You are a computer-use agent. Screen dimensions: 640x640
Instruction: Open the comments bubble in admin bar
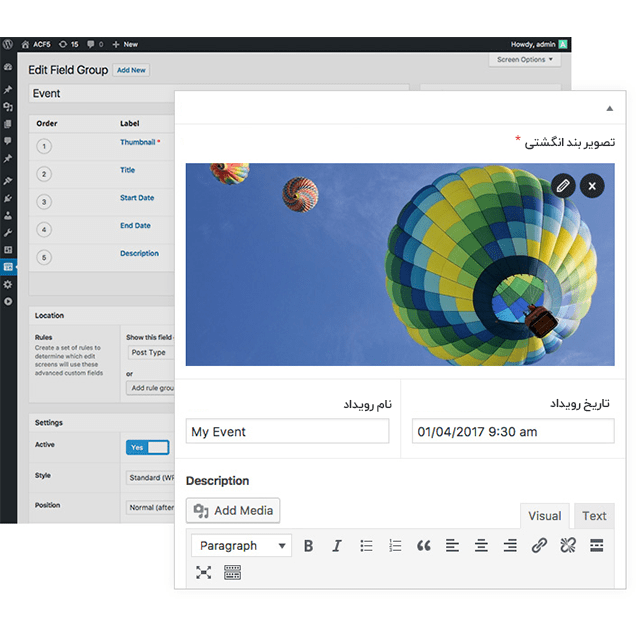coord(95,44)
